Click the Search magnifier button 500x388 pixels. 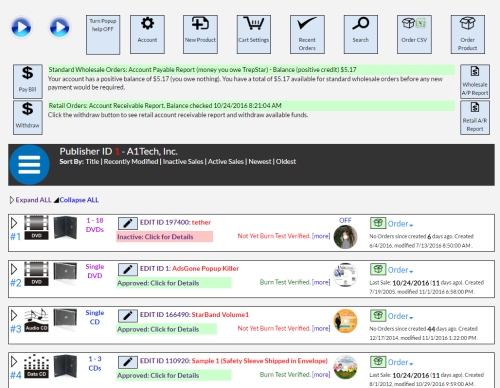(x=361, y=34)
